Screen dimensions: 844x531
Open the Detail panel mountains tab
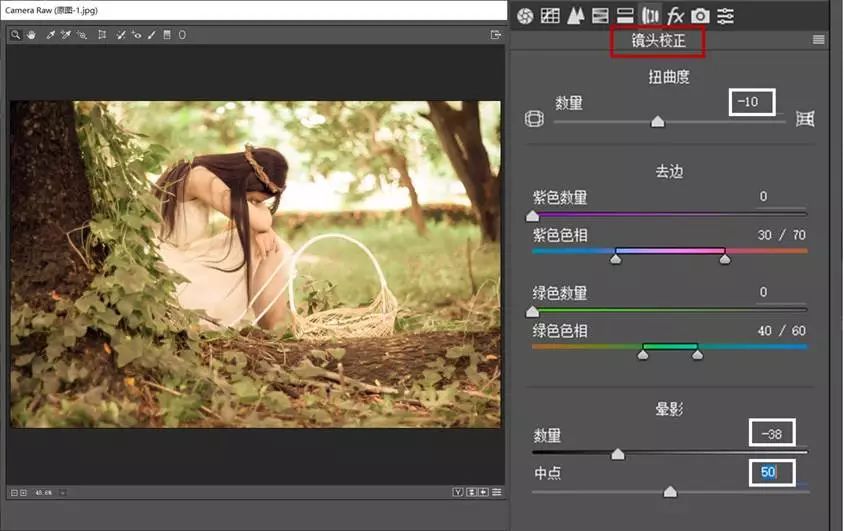[575, 16]
